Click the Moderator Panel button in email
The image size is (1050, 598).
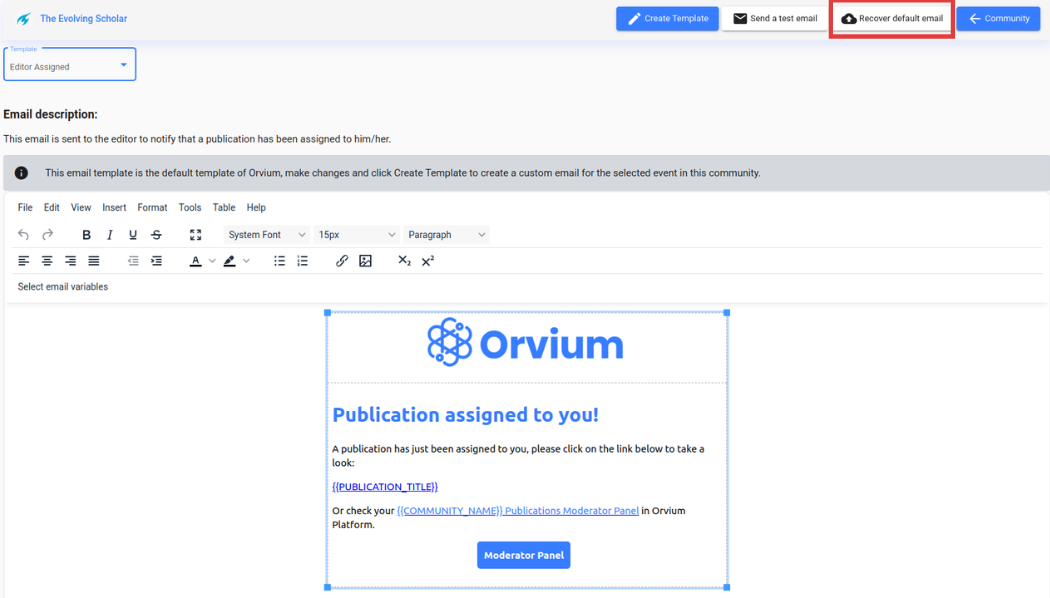tap(524, 555)
